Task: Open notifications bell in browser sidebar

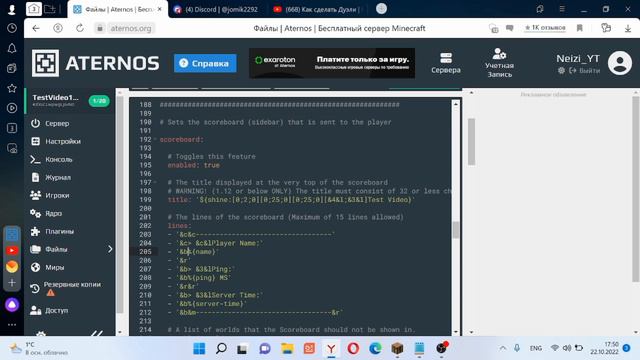Action: point(12,48)
